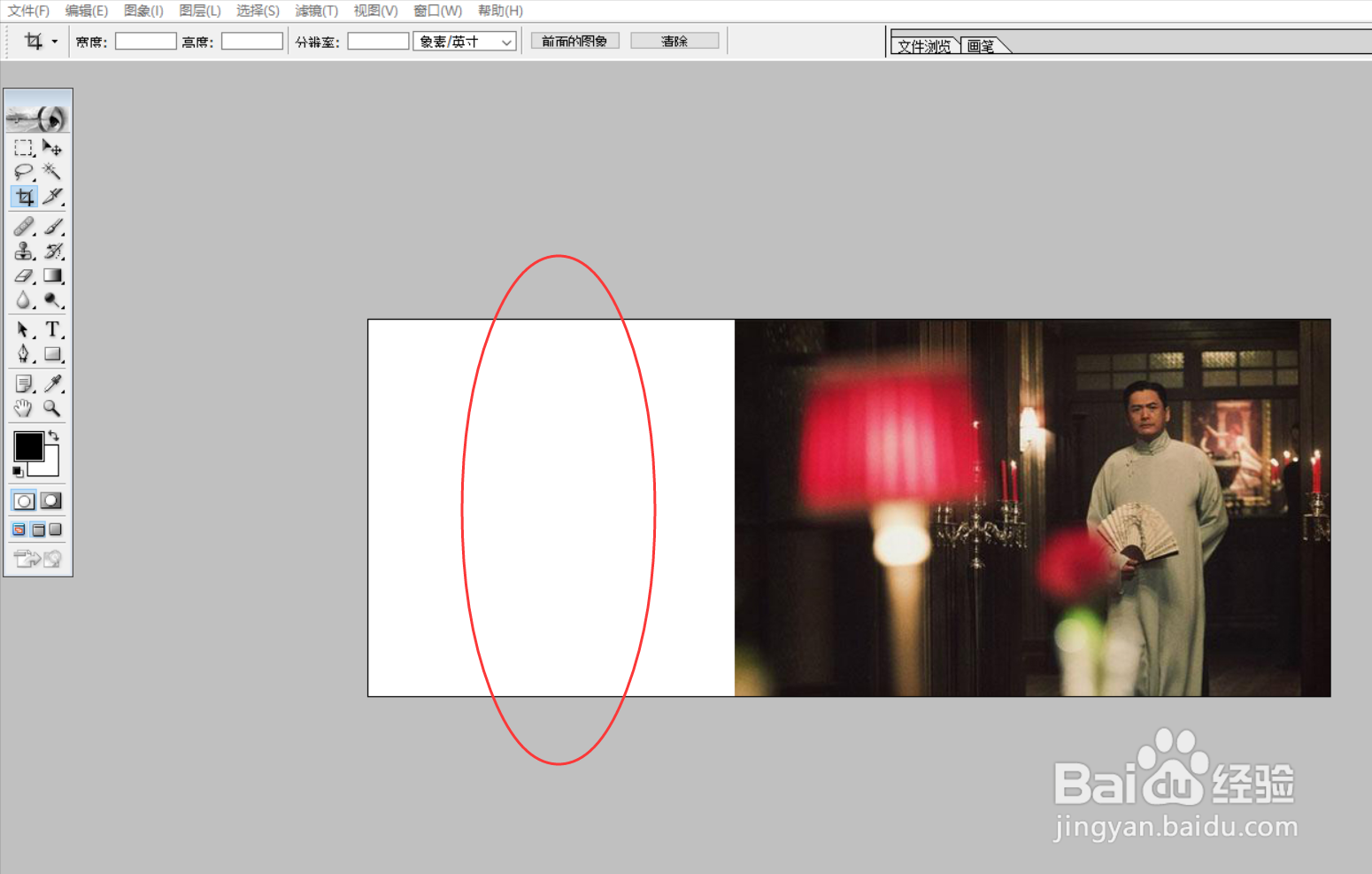
Task: Switch to Quick Mask Mode
Action: tap(51, 501)
